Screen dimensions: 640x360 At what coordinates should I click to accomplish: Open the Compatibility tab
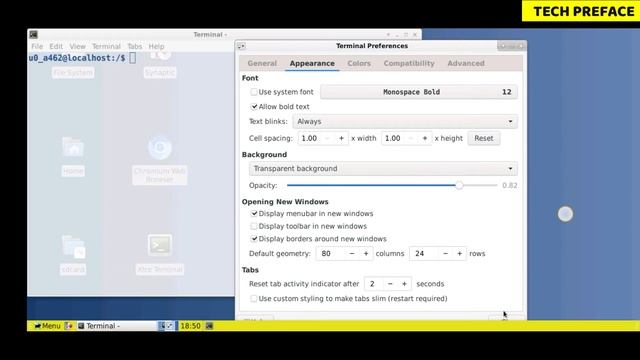(409, 63)
